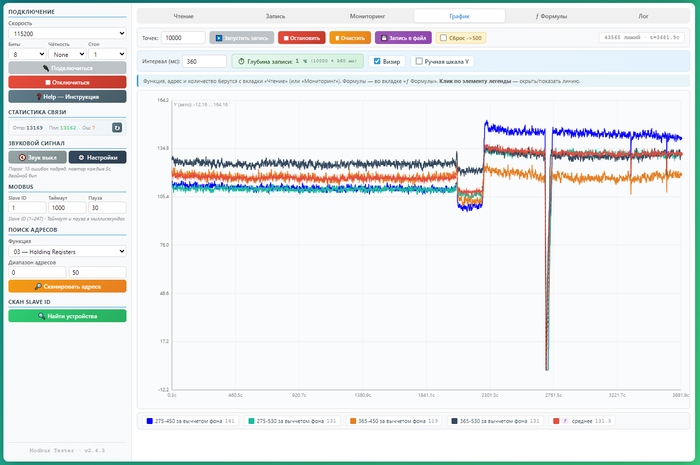Switch to the Запись tab
Image resolution: width=700 pixels, height=465 pixels.
point(275,16)
